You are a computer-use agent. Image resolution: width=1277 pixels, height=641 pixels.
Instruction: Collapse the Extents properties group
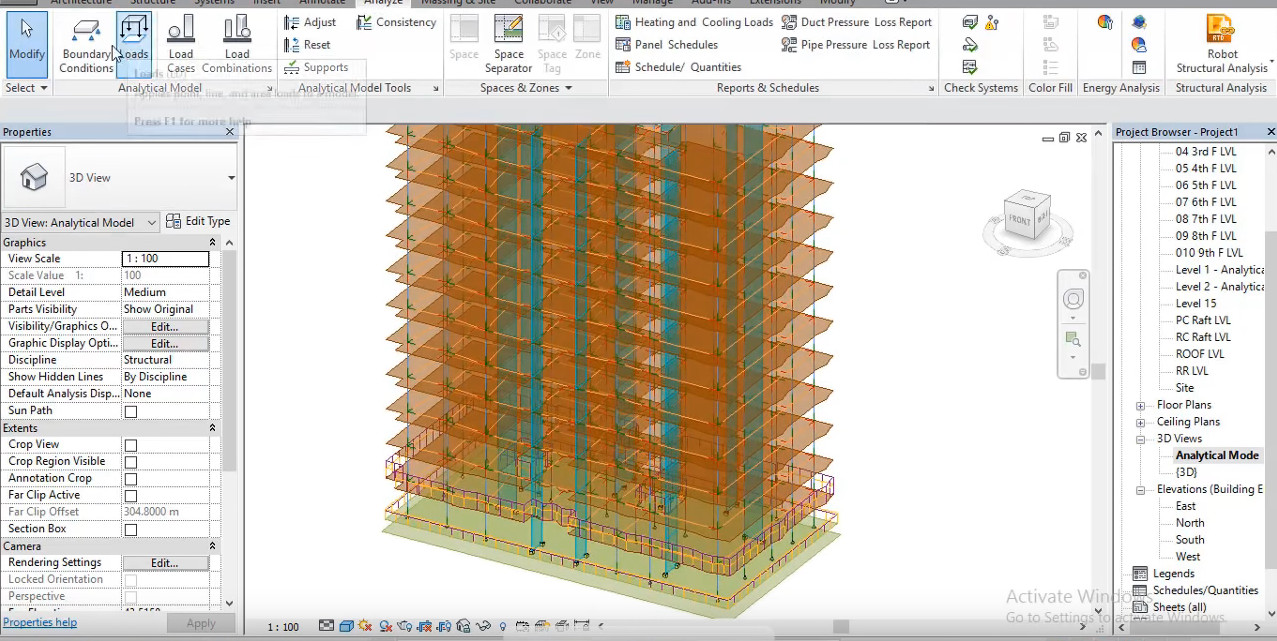tap(212, 428)
